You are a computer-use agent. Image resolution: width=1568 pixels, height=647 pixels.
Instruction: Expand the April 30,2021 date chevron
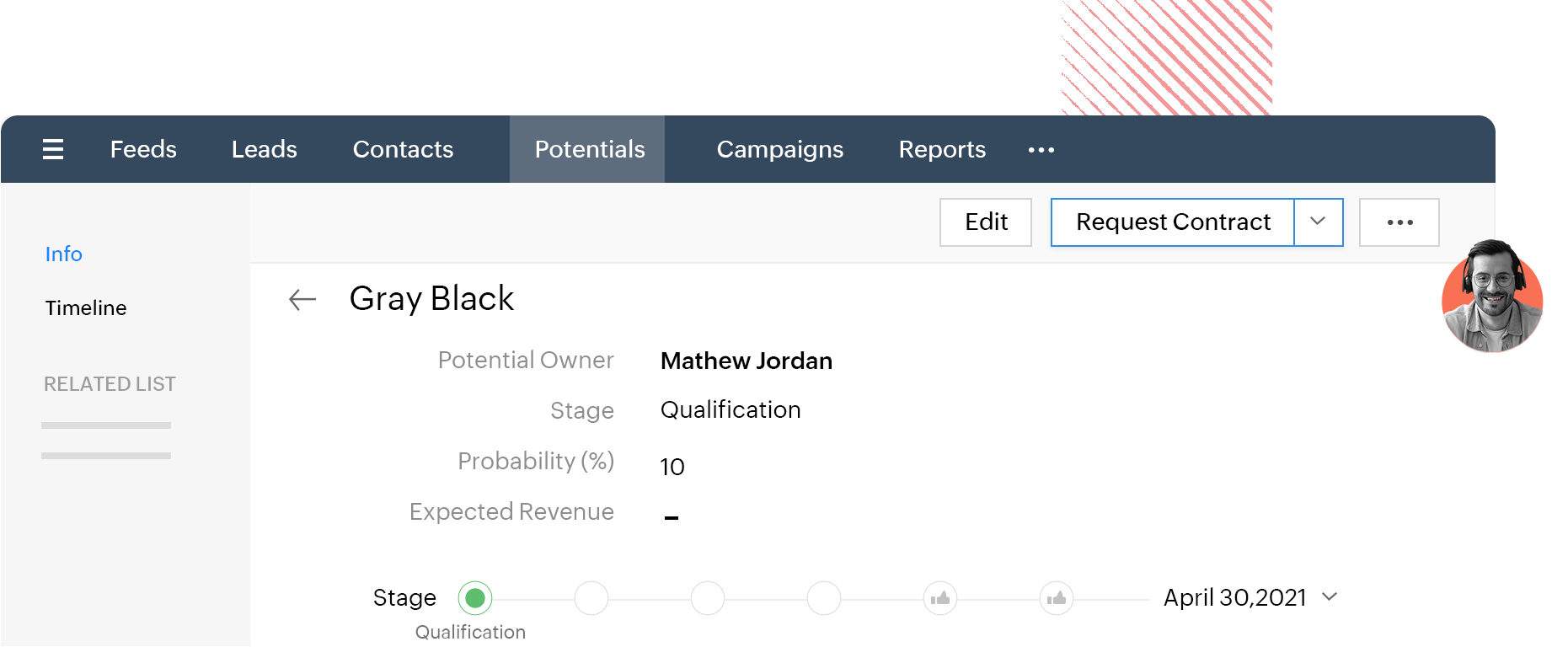(1330, 596)
